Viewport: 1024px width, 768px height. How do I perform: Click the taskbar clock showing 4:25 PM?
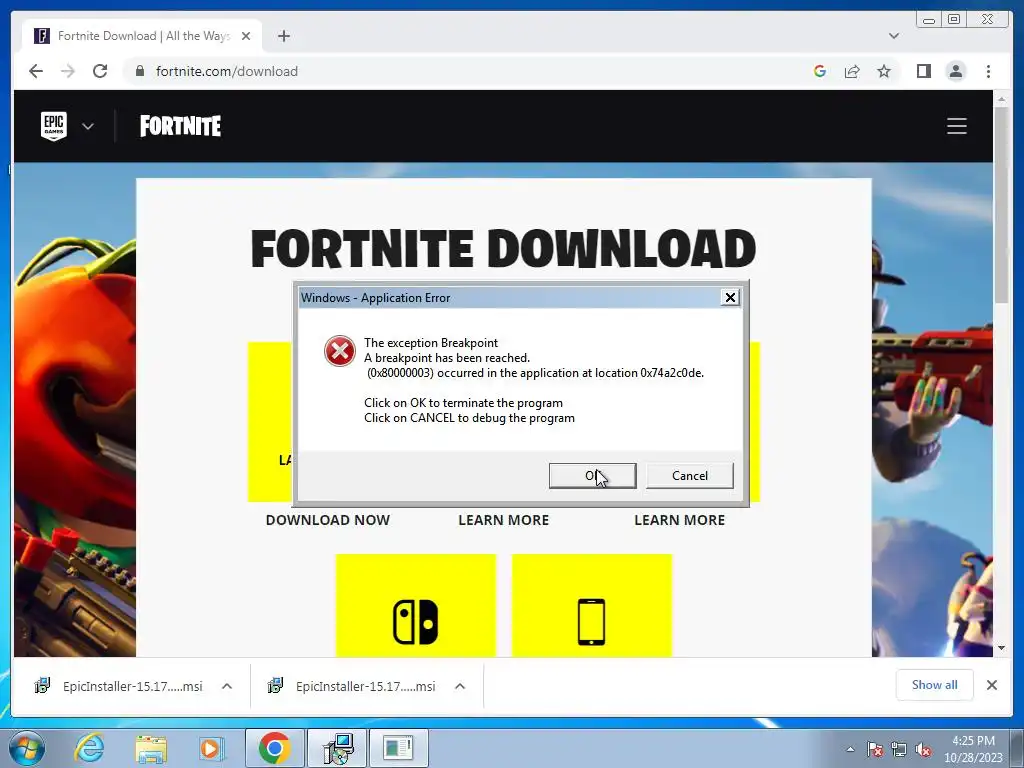[973, 748]
